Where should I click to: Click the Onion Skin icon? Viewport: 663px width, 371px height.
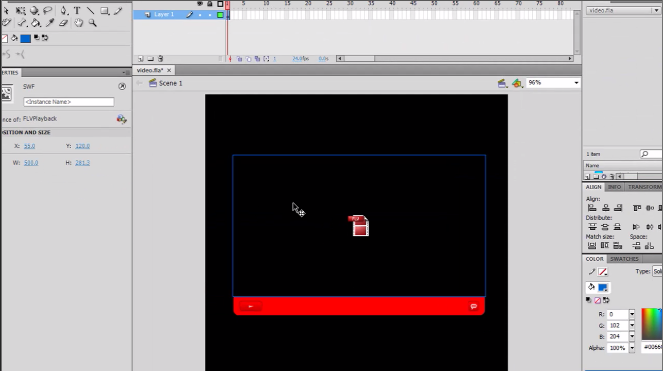click(239, 59)
